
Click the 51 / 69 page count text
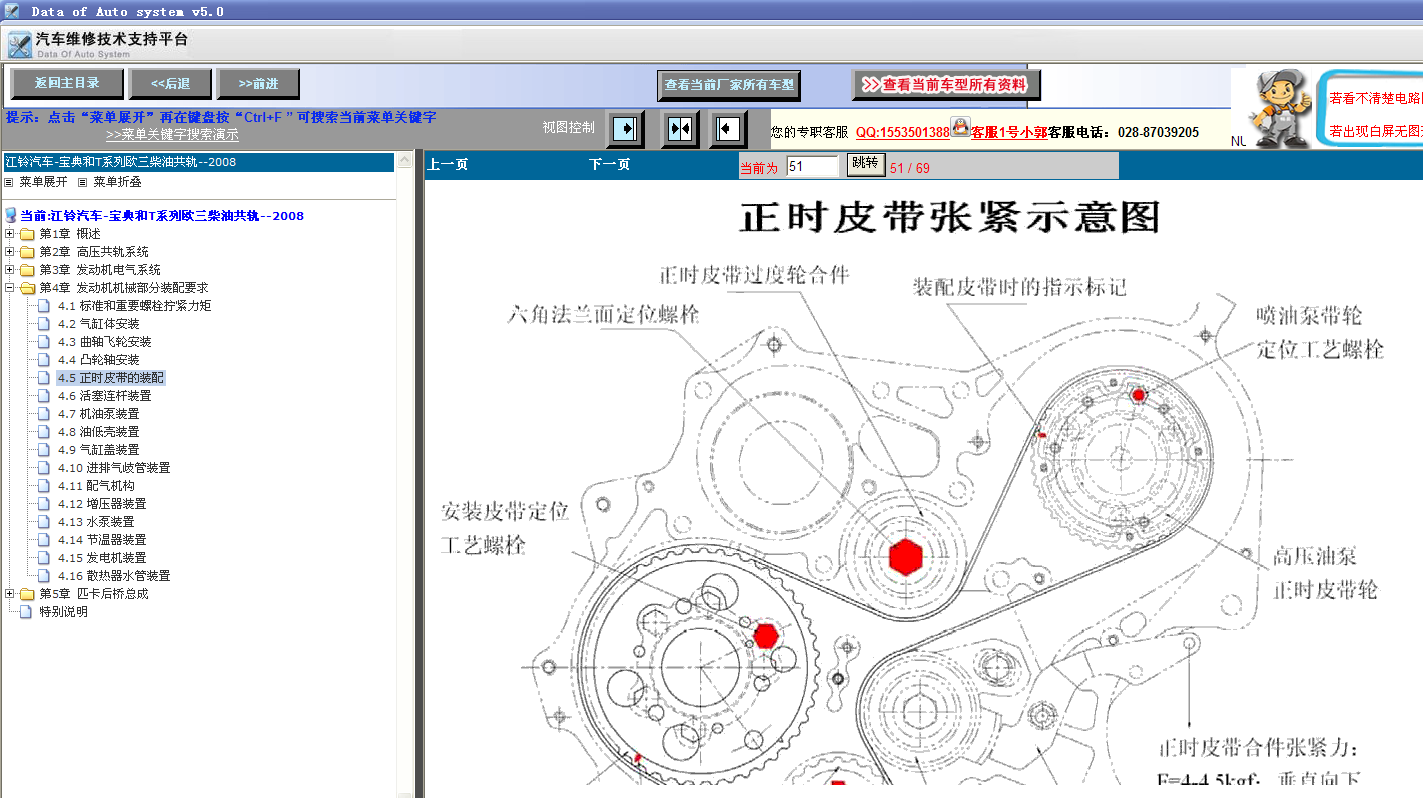(910, 168)
